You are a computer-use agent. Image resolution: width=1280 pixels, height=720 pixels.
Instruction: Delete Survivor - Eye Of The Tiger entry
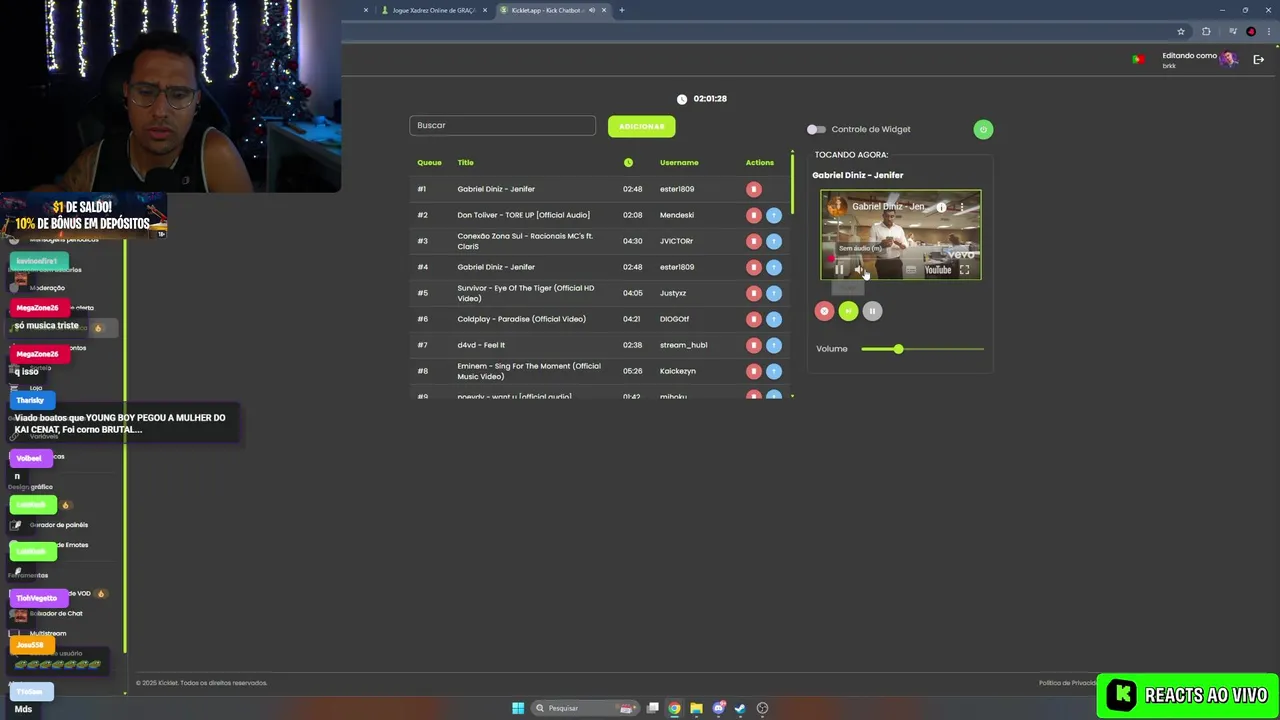click(754, 293)
